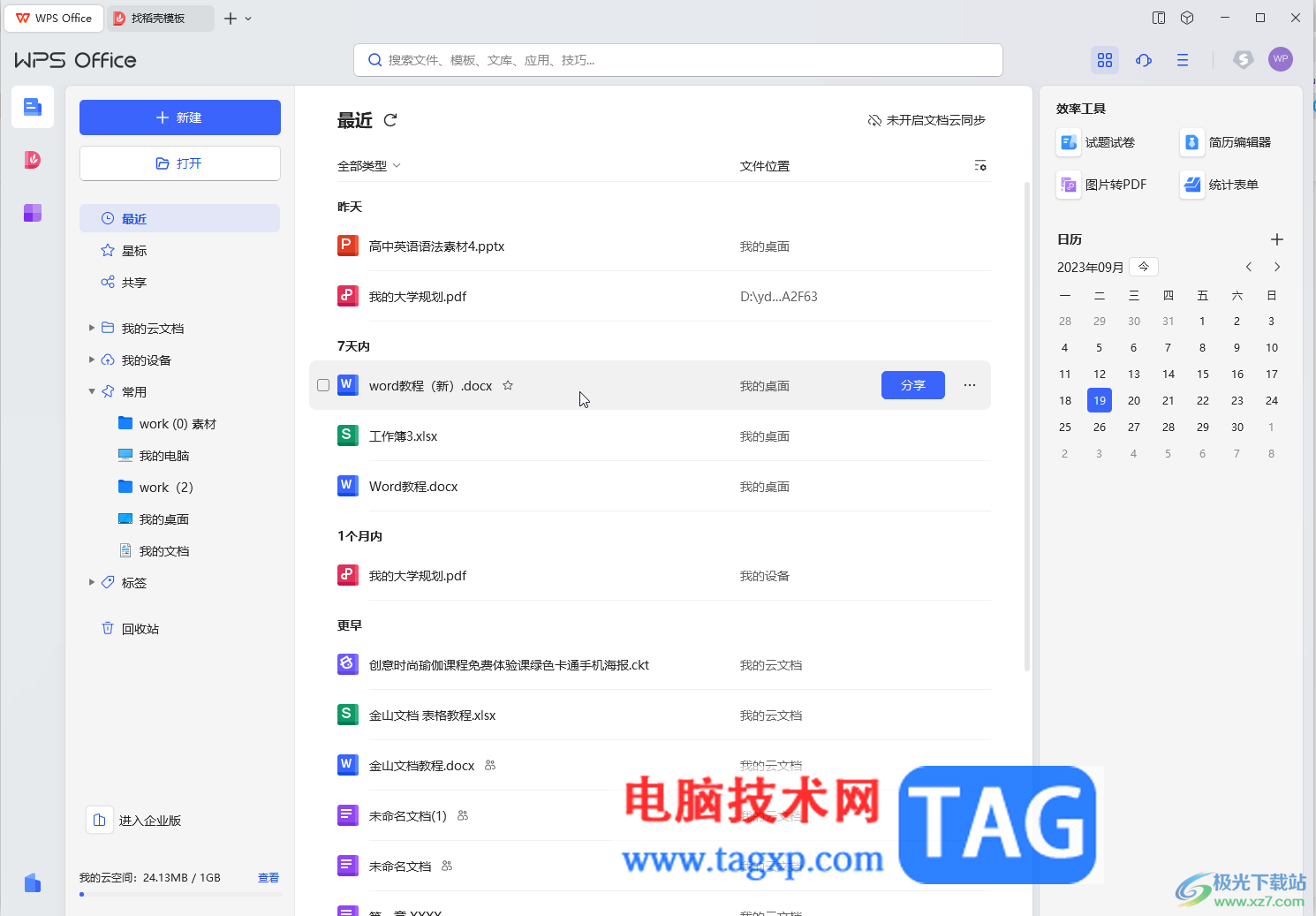The height and width of the screenshot is (916, 1316).
Task: Click the cloud storage usage bar
Action: (180, 894)
